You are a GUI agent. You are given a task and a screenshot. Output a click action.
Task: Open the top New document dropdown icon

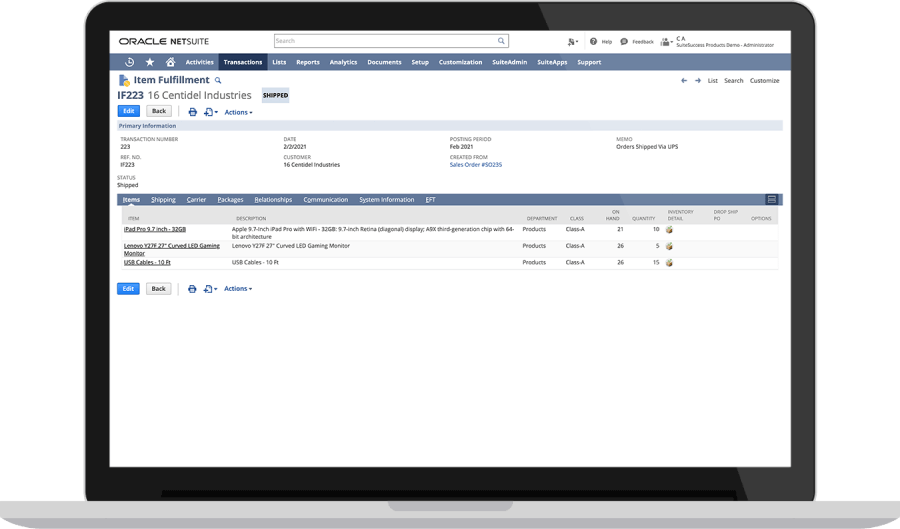(211, 112)
